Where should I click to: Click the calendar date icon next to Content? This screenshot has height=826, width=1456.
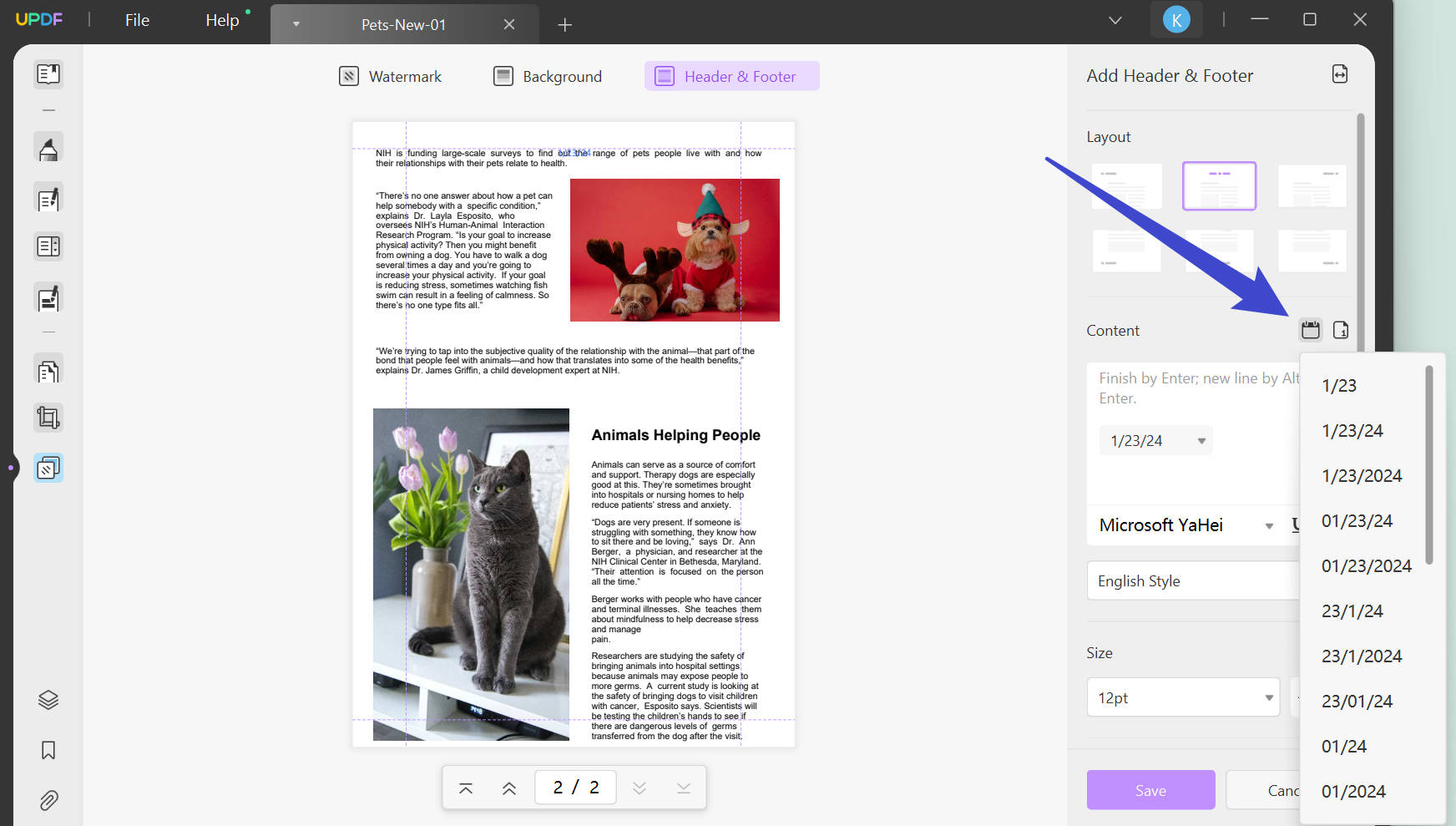pyautogui.click(x=1309, y=330)
